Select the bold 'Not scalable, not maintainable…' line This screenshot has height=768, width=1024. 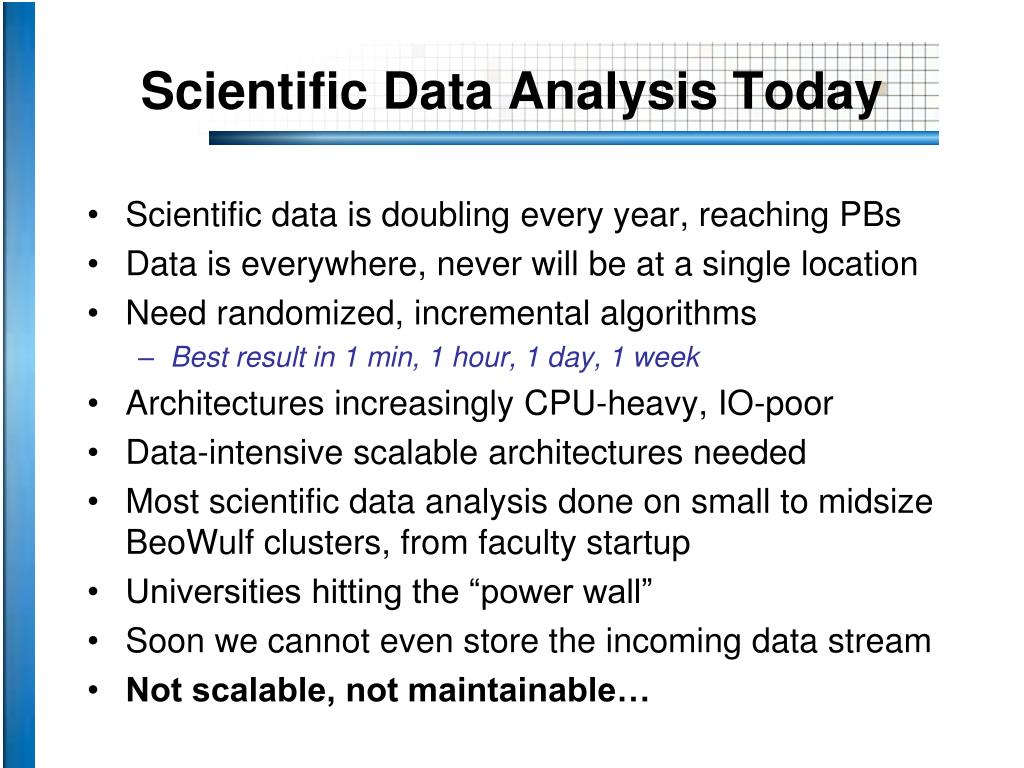point(387,690)
